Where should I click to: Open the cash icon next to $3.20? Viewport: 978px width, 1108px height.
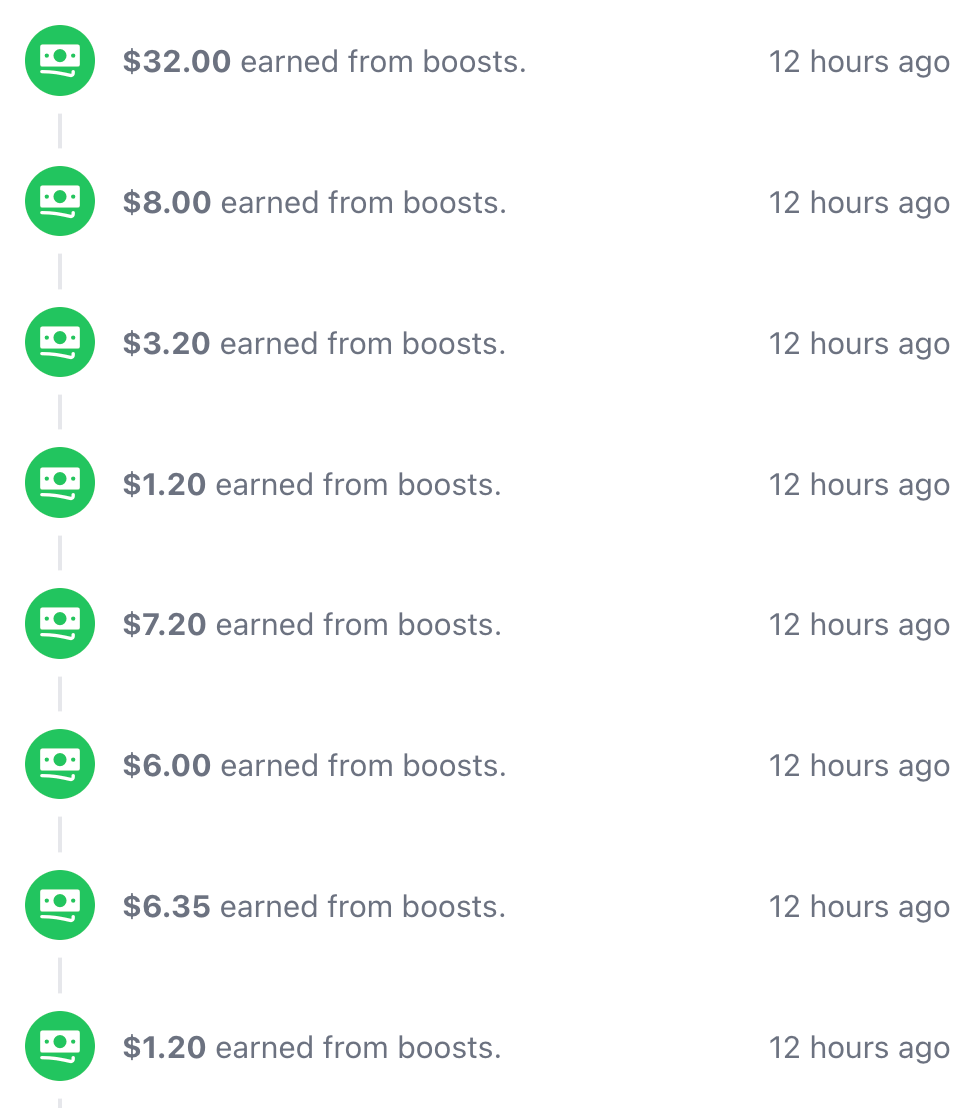[60, 343]
